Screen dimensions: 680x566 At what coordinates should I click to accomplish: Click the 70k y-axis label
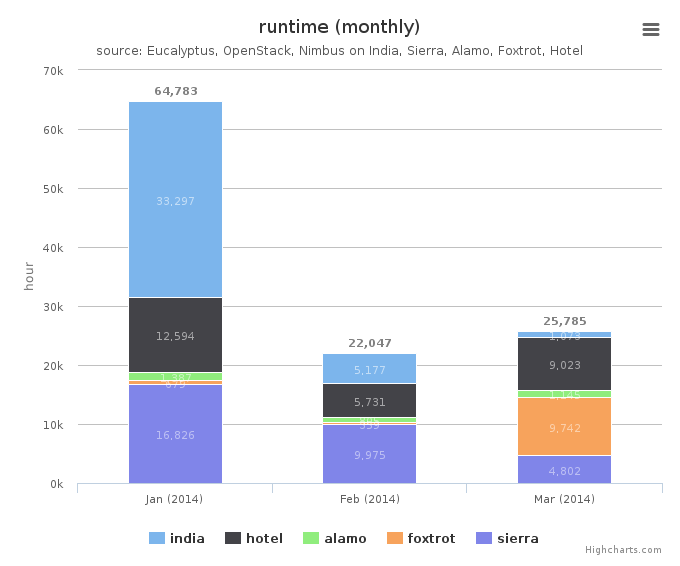coord(53,71)
